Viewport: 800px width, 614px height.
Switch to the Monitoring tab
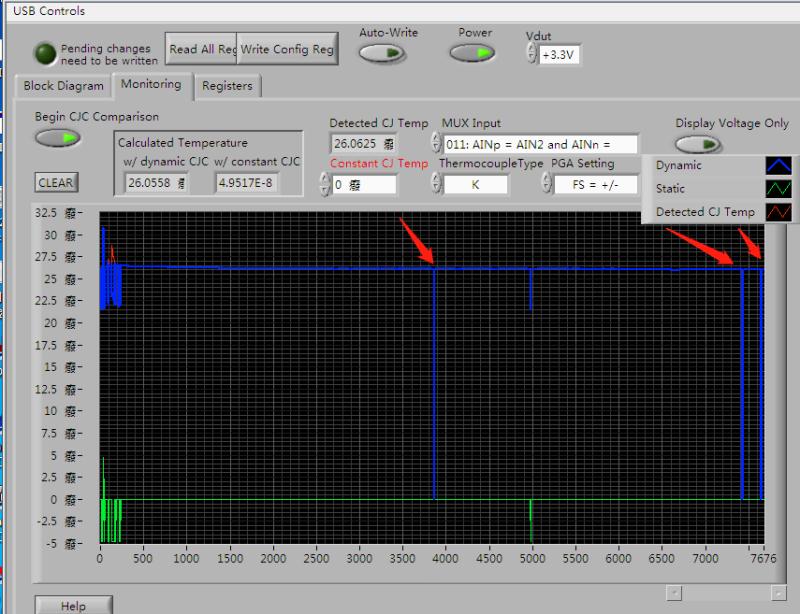(x=151, y=84)
